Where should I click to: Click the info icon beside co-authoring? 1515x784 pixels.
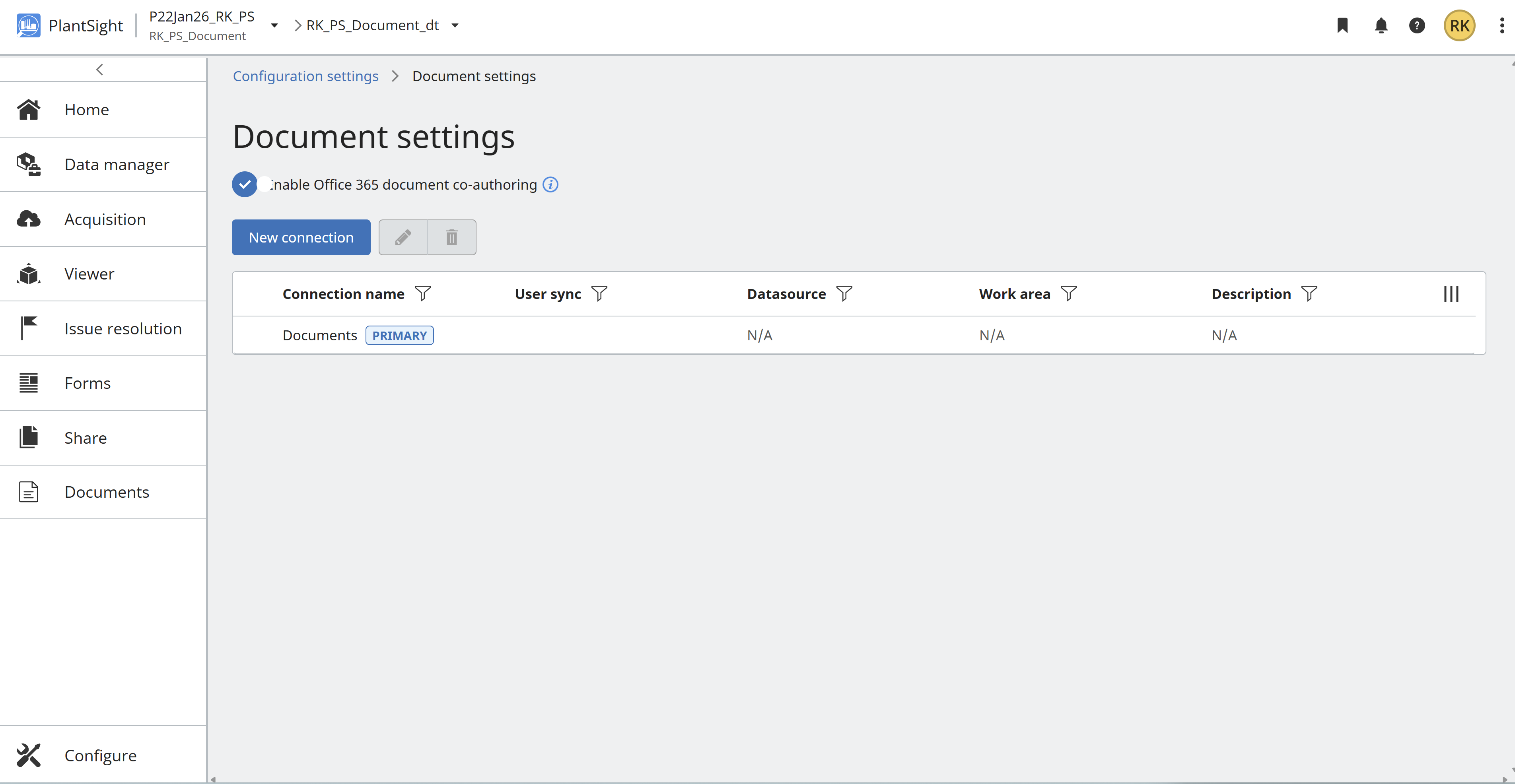pyautogui.click(x=550, y=184)
